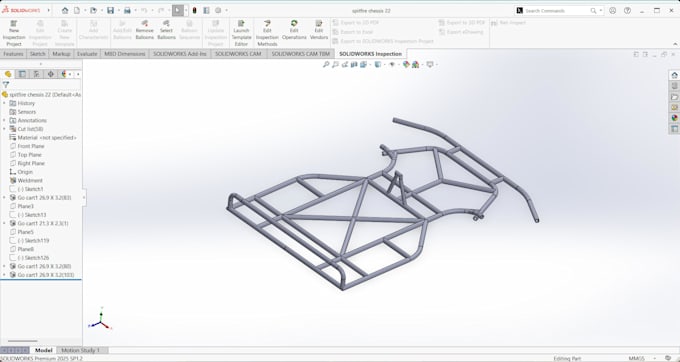Viewport: 680px width, 362px height.
Task: Click the Select cursor tool
Action: (x=178, y=10)
